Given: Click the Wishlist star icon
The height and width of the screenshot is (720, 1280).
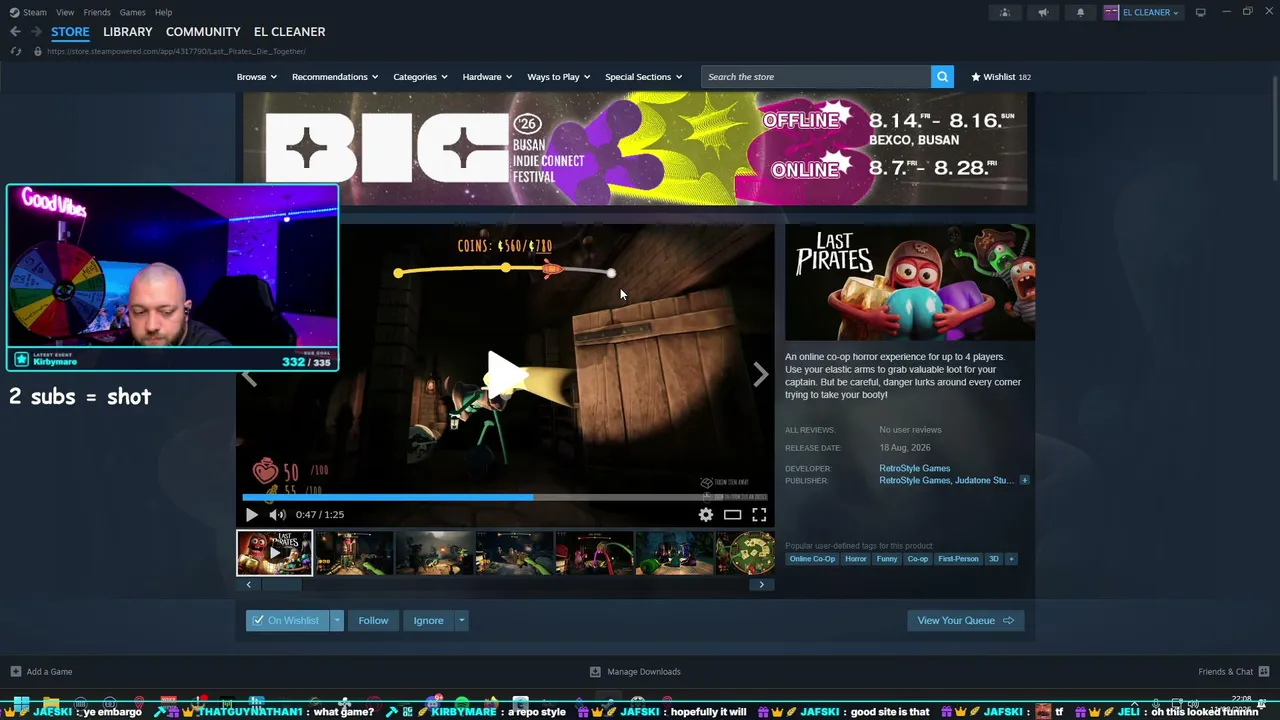Looking at the screenshot, I should (x=976, y=77).
